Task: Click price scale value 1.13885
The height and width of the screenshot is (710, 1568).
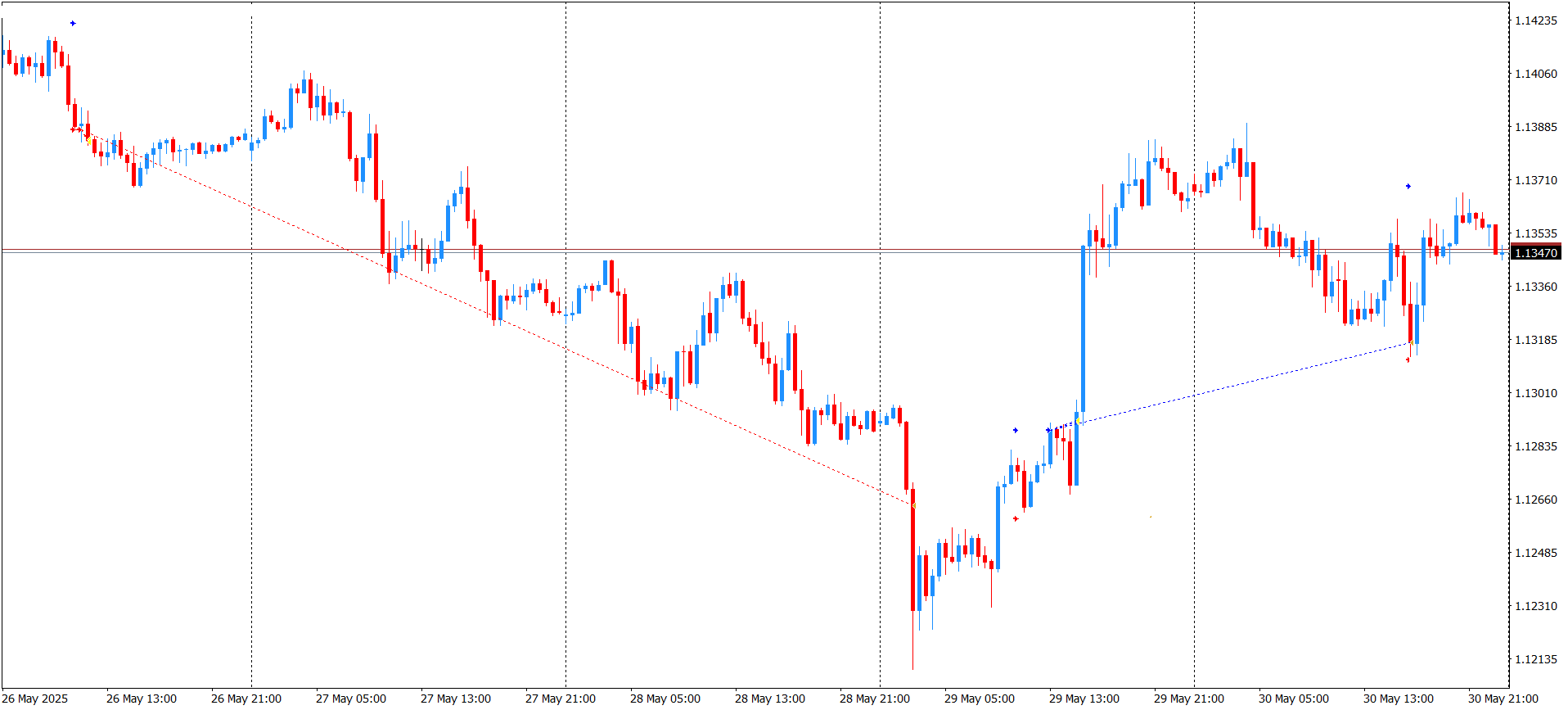Action: (x=1536, y=127)
